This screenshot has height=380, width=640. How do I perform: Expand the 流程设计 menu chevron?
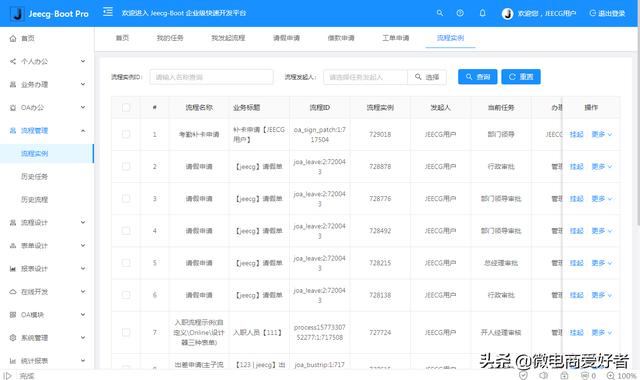pos(83,222)
